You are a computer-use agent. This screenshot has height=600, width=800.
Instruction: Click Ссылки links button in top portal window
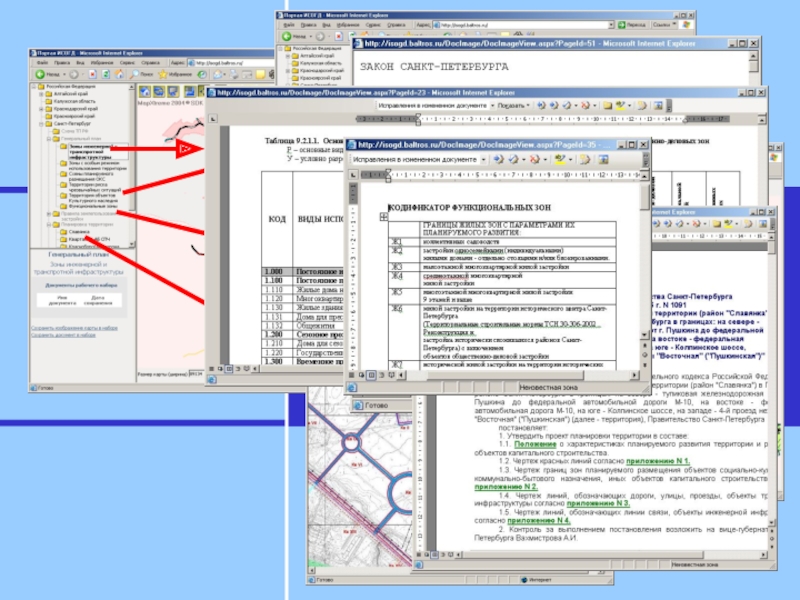(x=662, y=24)
